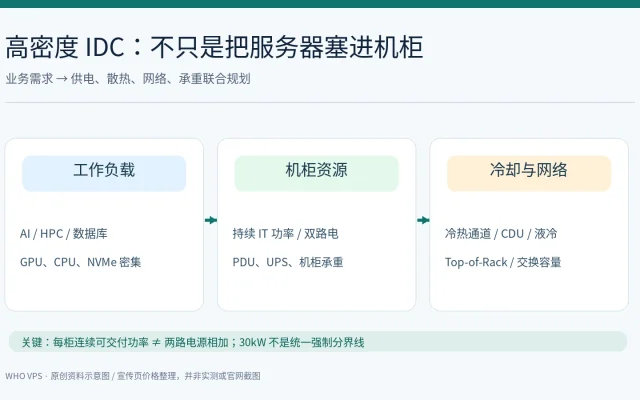
Task: Select the orange 冷却与网络 header pill
Action: [529, 173]
